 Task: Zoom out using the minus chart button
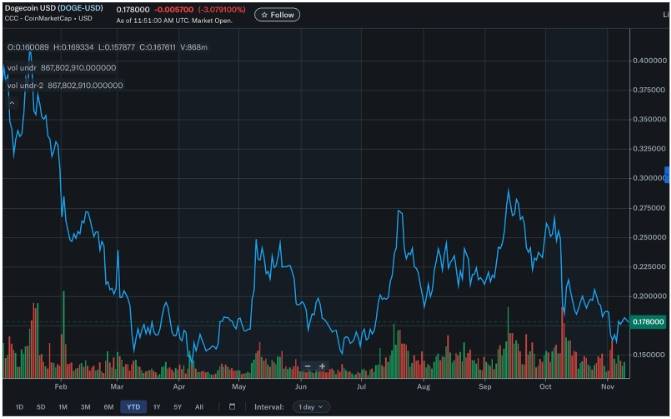point(309,366)
